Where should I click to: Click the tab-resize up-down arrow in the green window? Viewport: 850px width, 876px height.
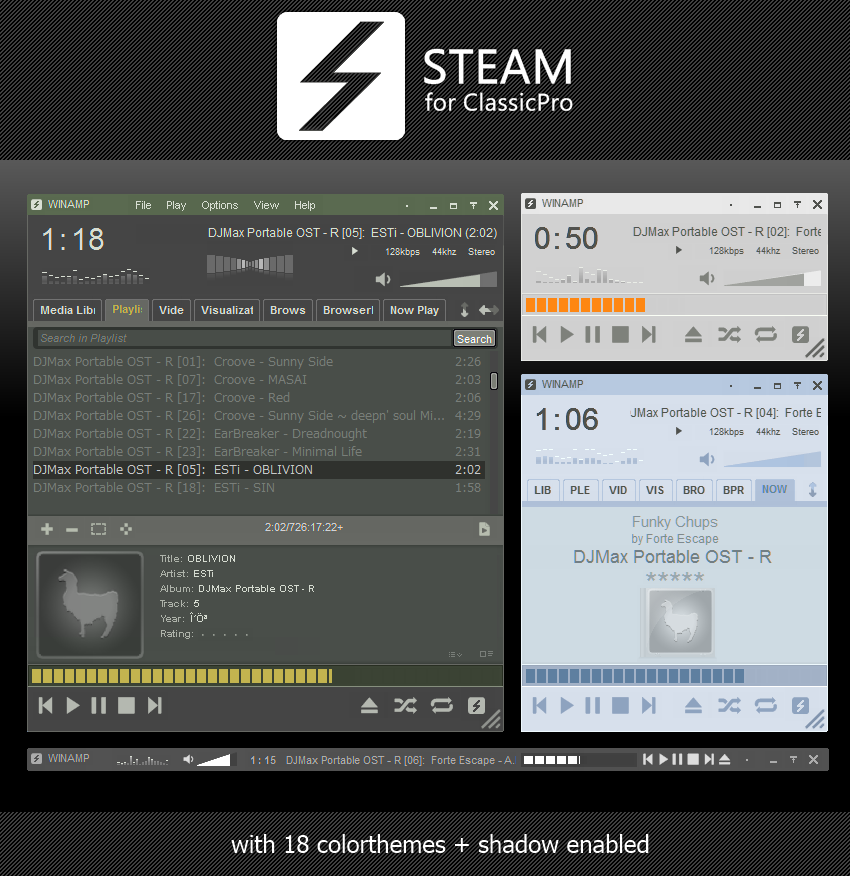point(464,310)
